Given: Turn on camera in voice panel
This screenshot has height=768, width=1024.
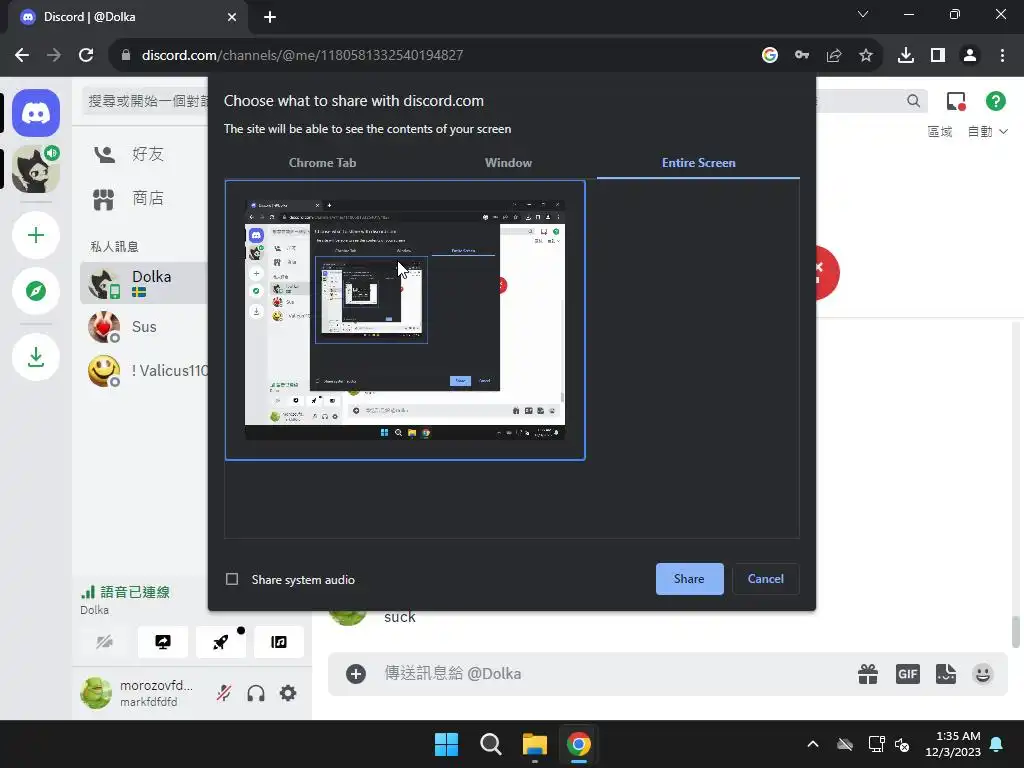Looking at the screenshot, I should [x=104, y=642].
